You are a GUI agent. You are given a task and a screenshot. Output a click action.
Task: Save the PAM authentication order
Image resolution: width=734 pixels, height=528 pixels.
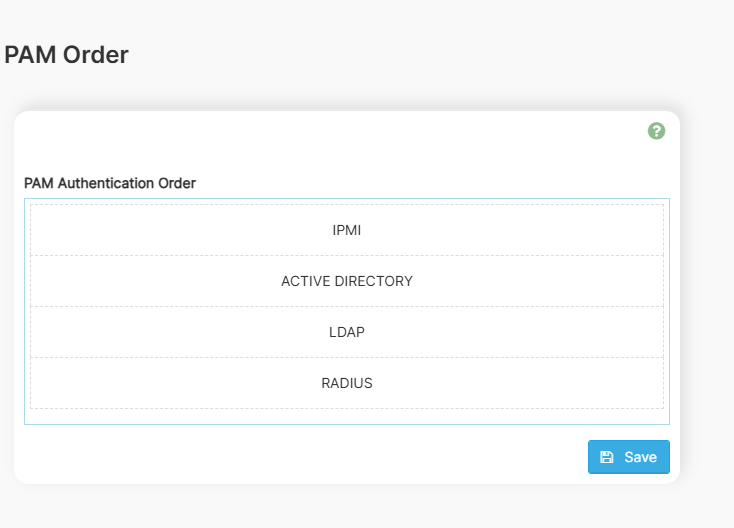(629, 457)
